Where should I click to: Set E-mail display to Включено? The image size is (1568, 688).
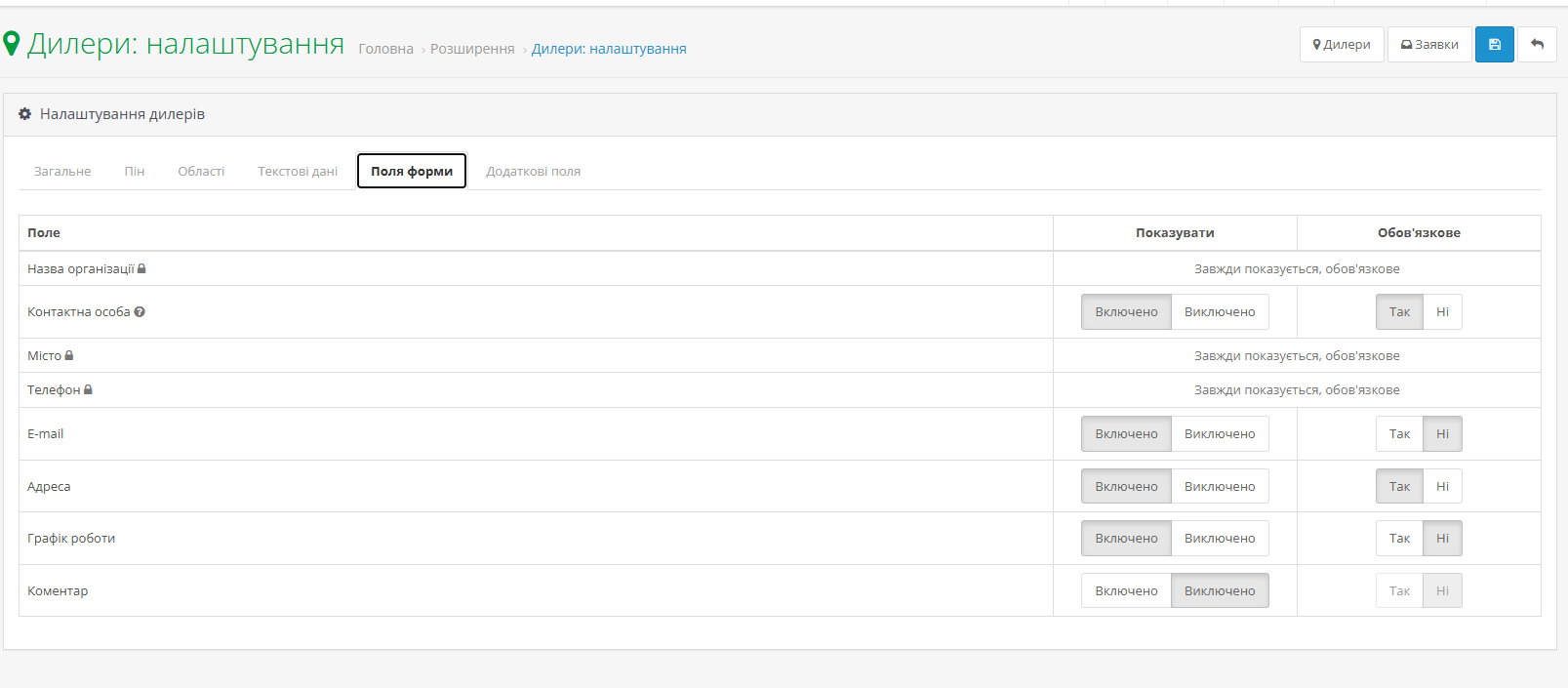(x=1126, y=434)
